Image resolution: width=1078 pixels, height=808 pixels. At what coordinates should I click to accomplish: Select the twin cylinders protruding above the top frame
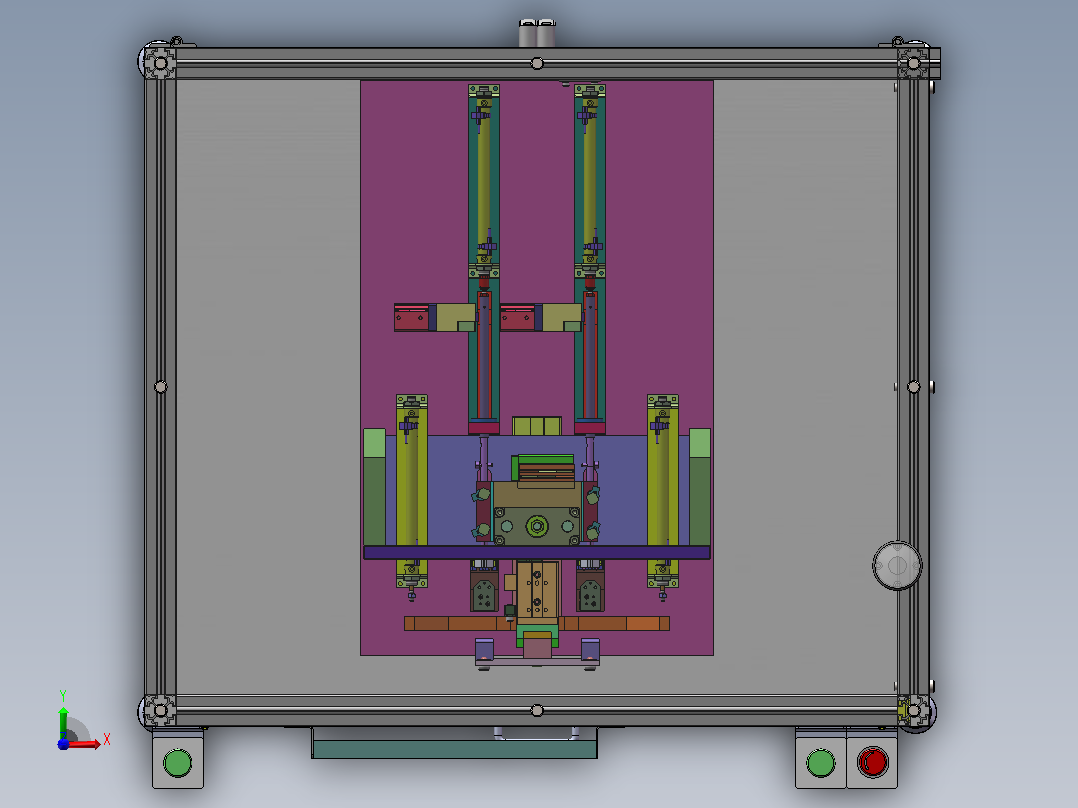537,33
